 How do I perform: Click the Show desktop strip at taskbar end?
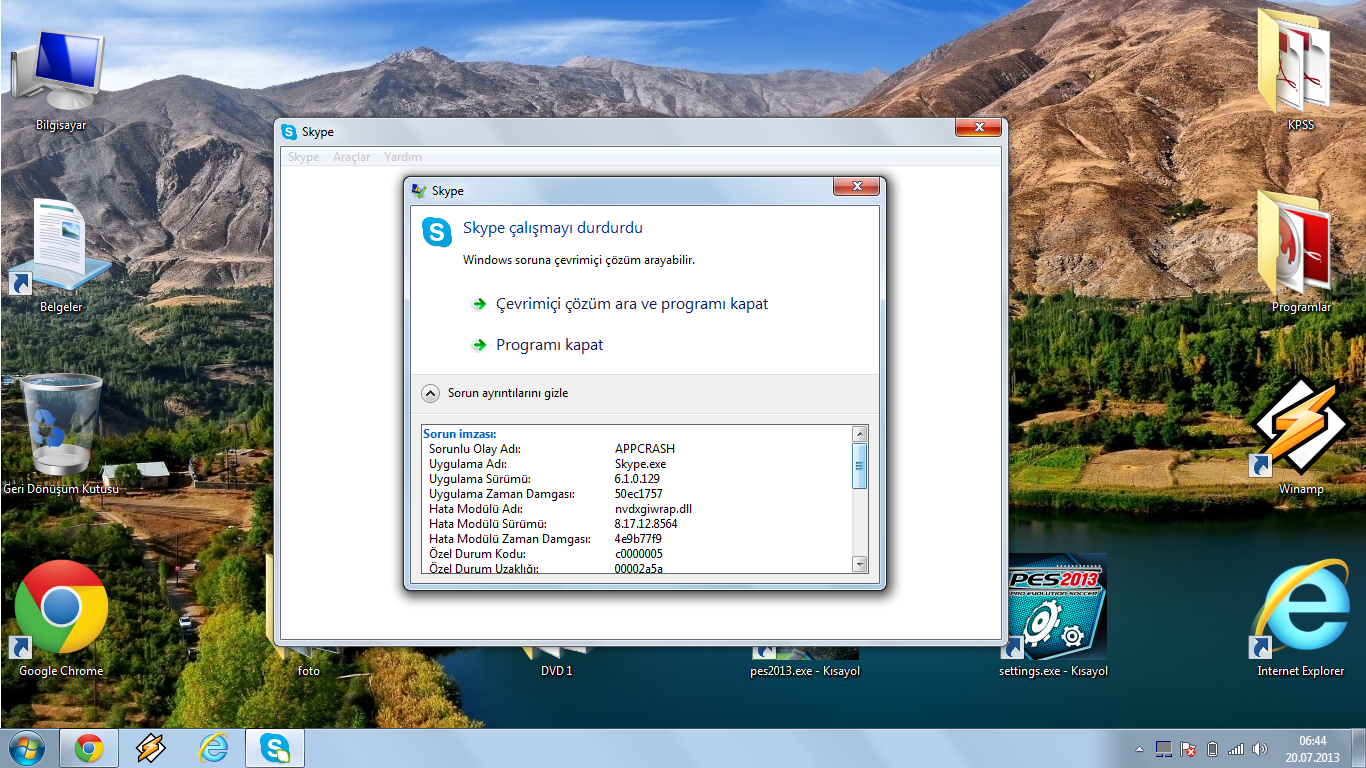tap(1358, 748)
